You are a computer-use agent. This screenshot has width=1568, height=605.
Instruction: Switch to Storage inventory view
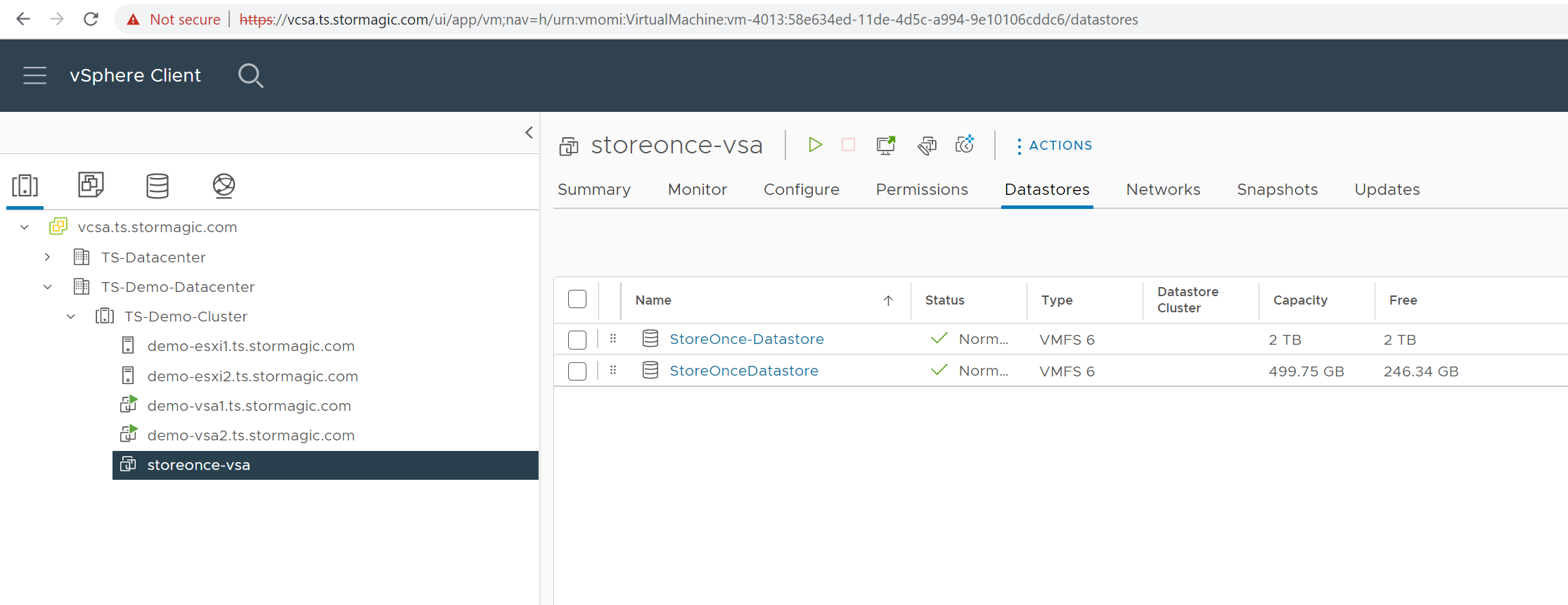point(158,186)
